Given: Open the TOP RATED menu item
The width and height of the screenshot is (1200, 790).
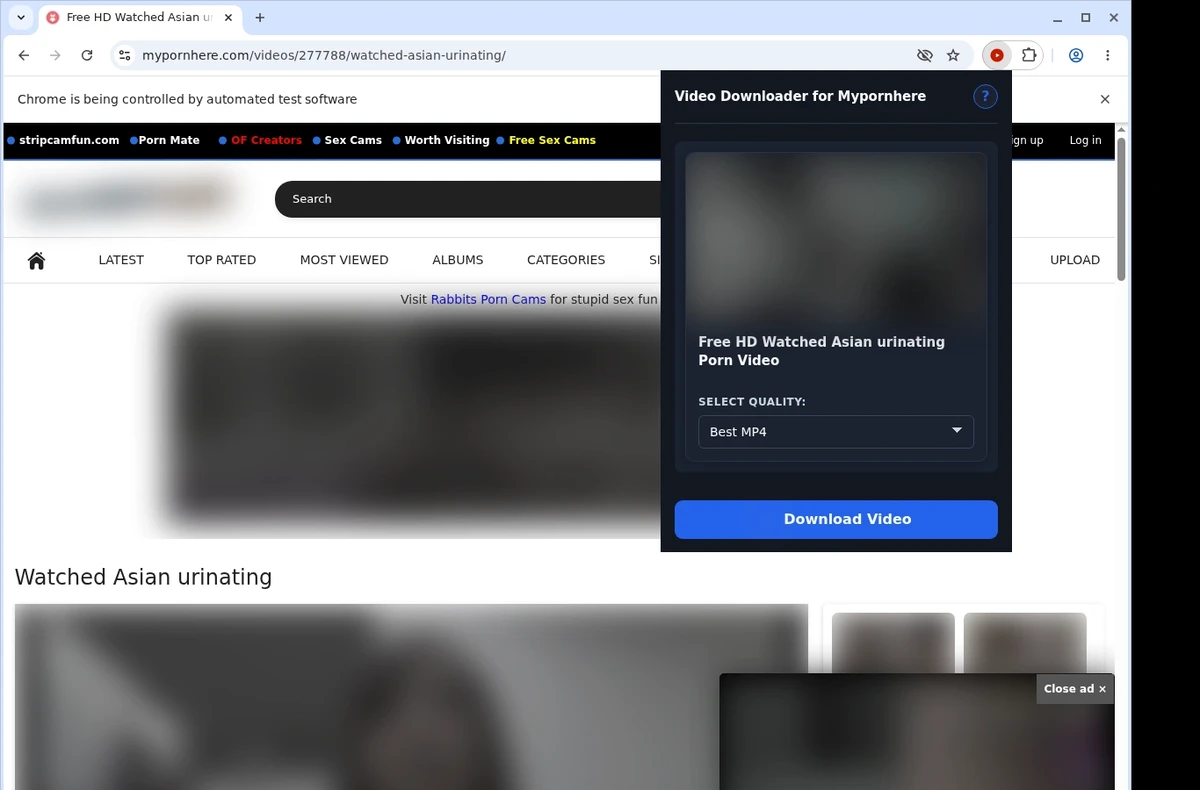Looking at the screenshot, I should click(222, 260).
